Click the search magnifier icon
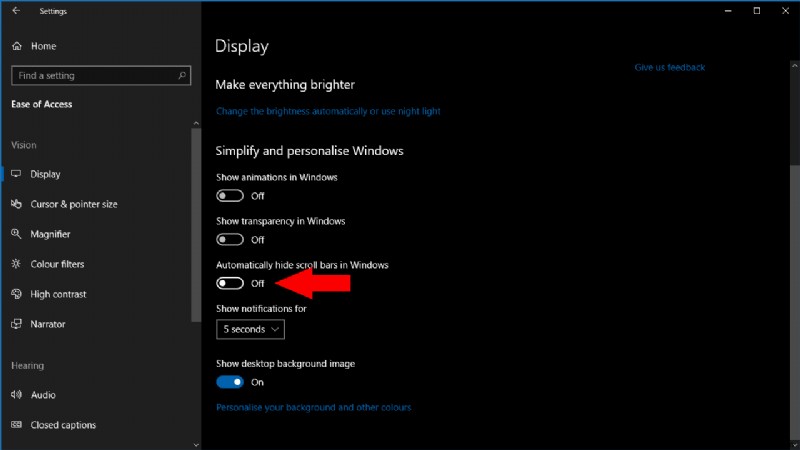Viewport: 800px width, 450px height. [x=182, y=76]
